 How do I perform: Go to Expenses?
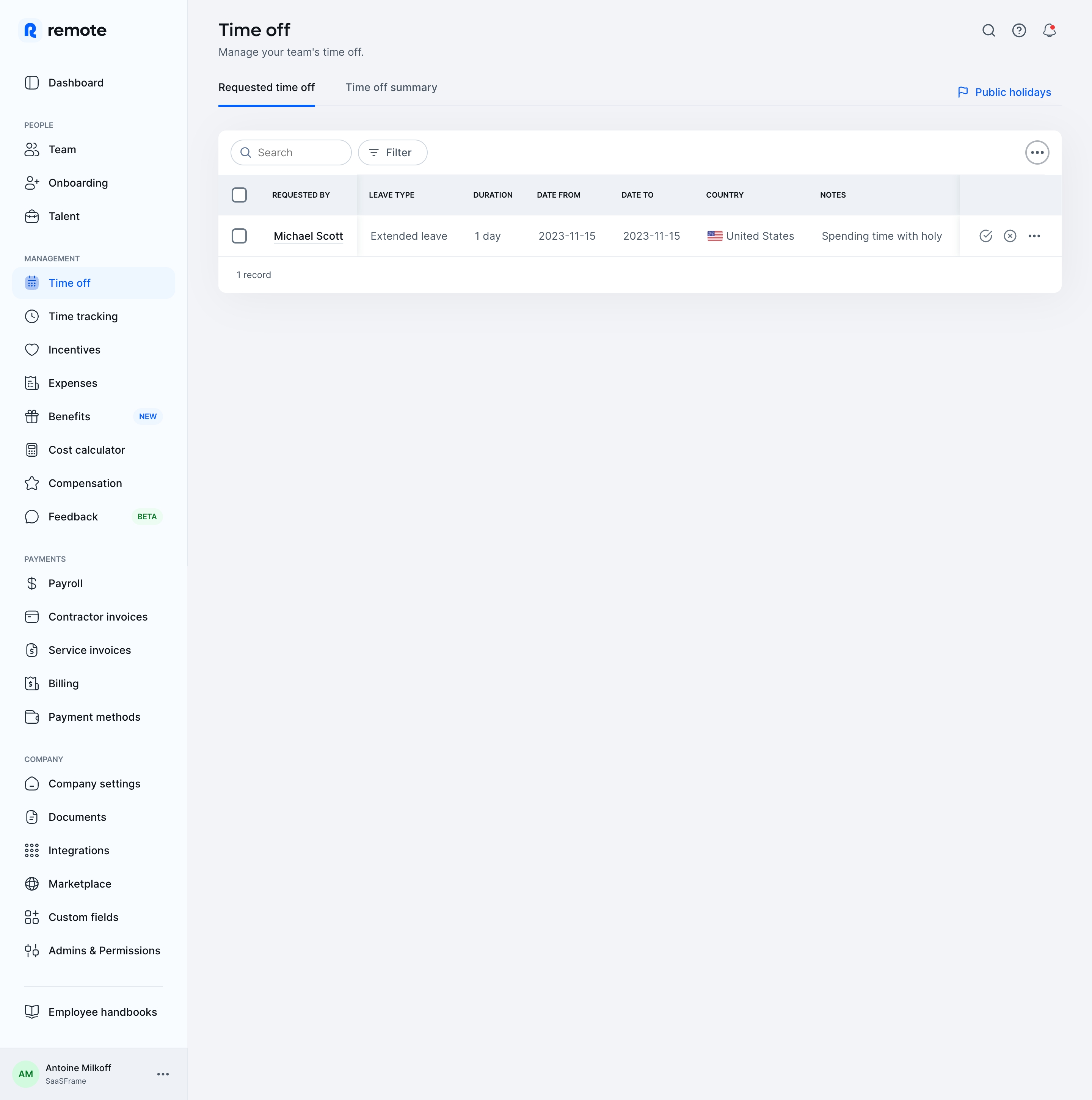93,383
